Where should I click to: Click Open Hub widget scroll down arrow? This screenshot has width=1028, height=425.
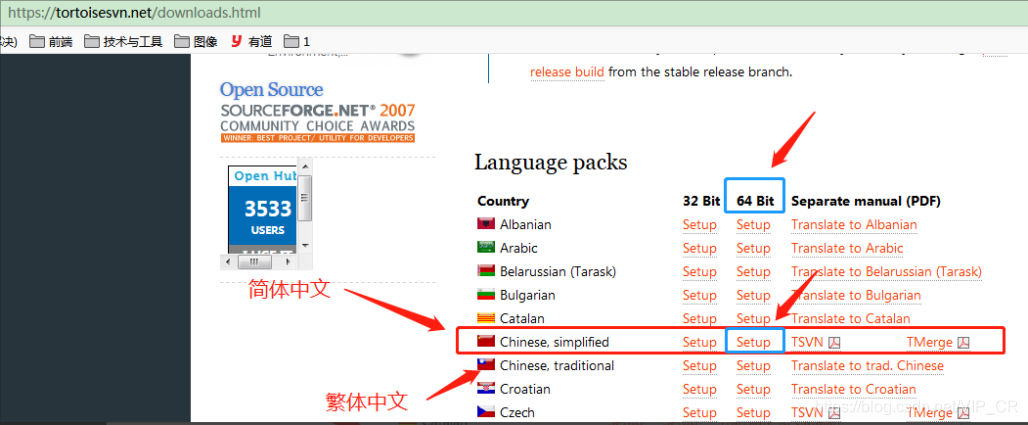(305, 245)
